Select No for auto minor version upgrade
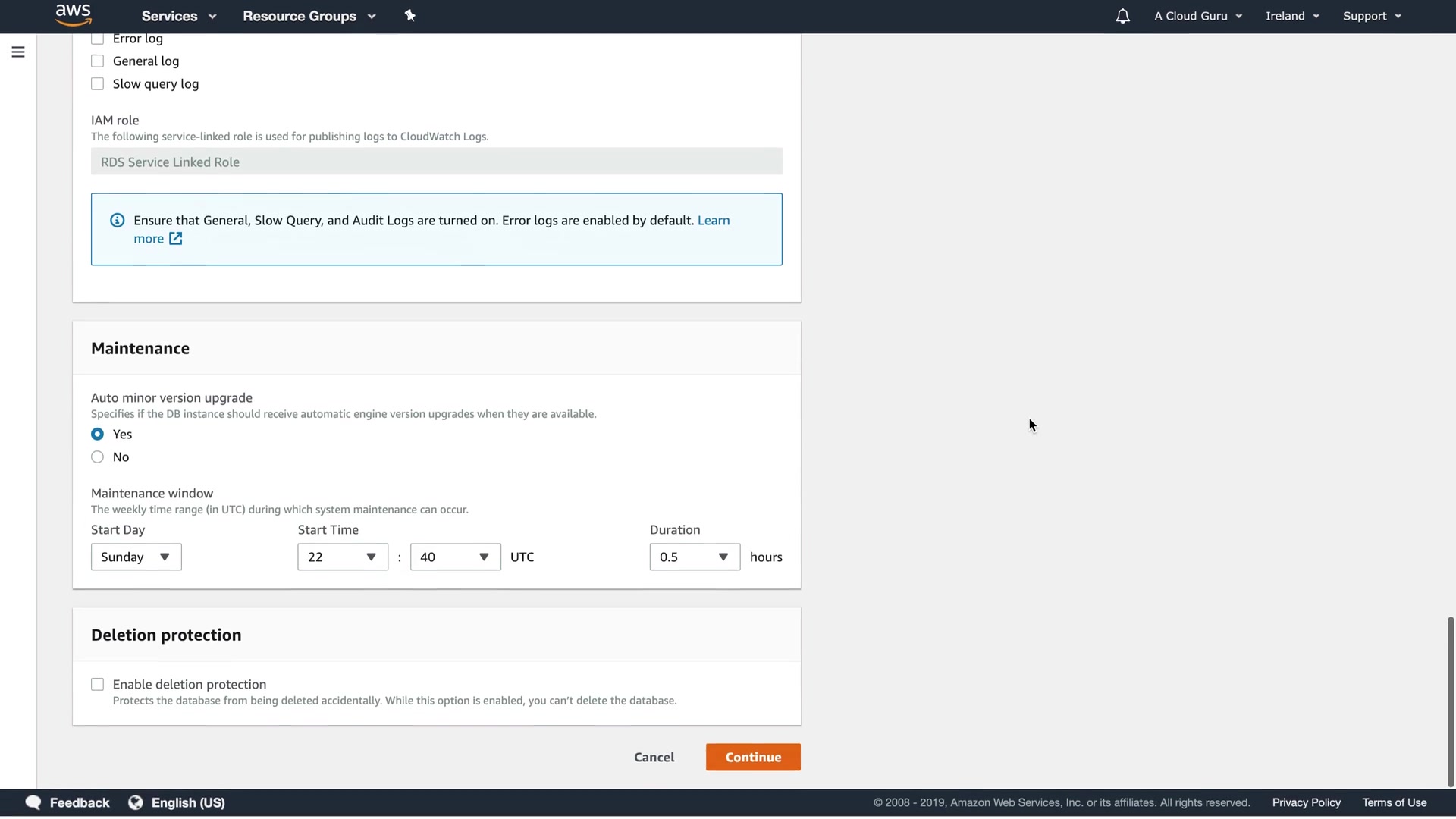 98,457
